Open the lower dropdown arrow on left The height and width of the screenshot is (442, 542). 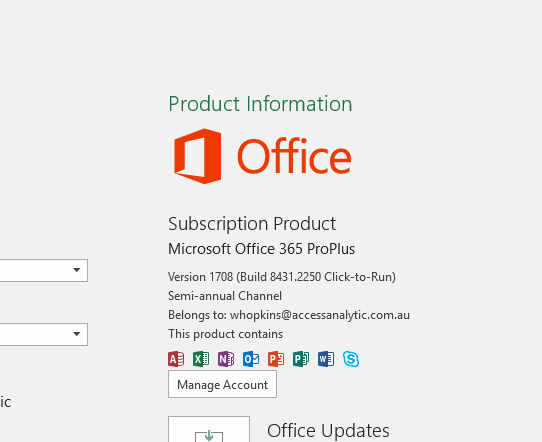(x=76, y=334)
